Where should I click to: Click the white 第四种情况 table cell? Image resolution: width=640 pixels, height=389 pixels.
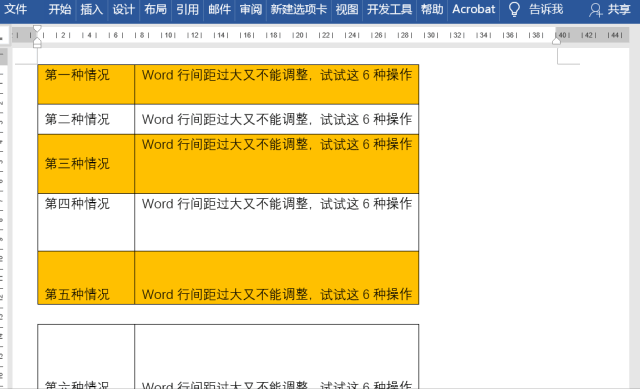(x=86, y=222)
